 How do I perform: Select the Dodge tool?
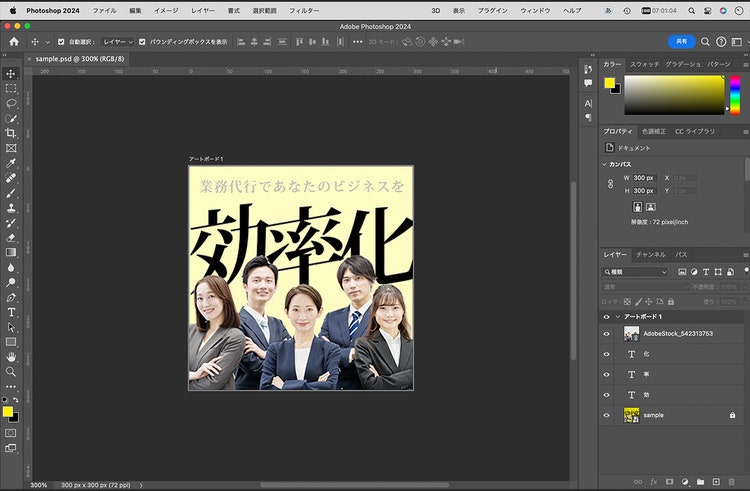[x=11, y=283]
